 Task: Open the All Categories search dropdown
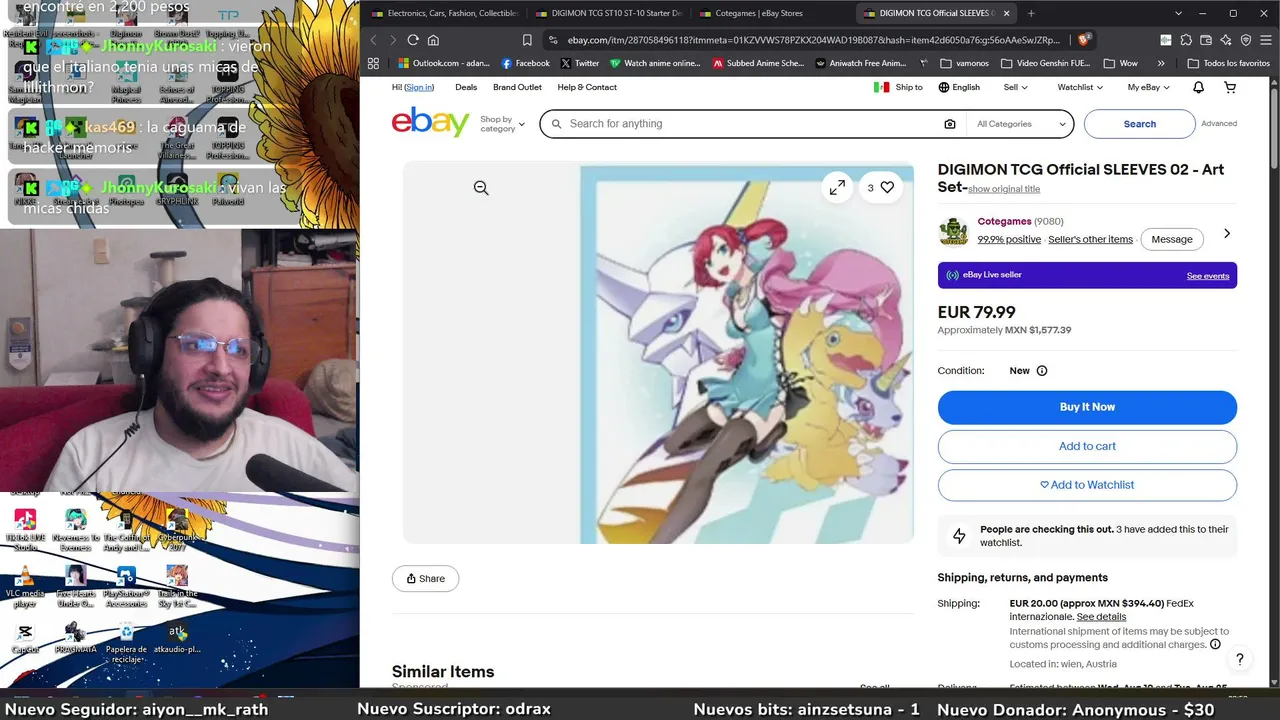[1019, 124]
